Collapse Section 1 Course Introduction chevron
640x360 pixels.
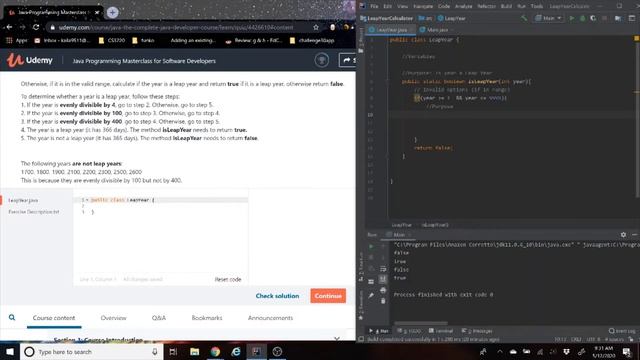336,338
